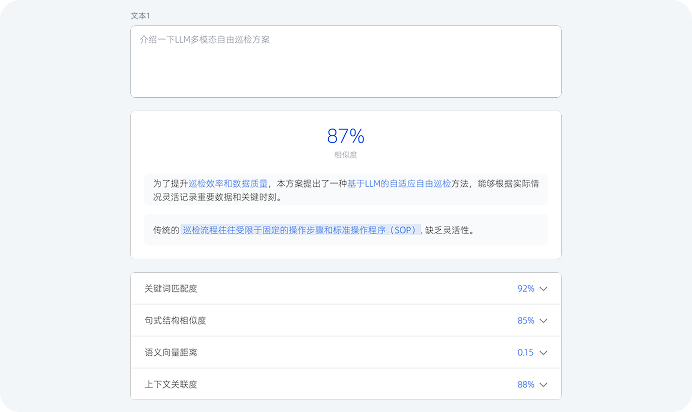
Task: Click the 87% similarity score
Action: 346,136
